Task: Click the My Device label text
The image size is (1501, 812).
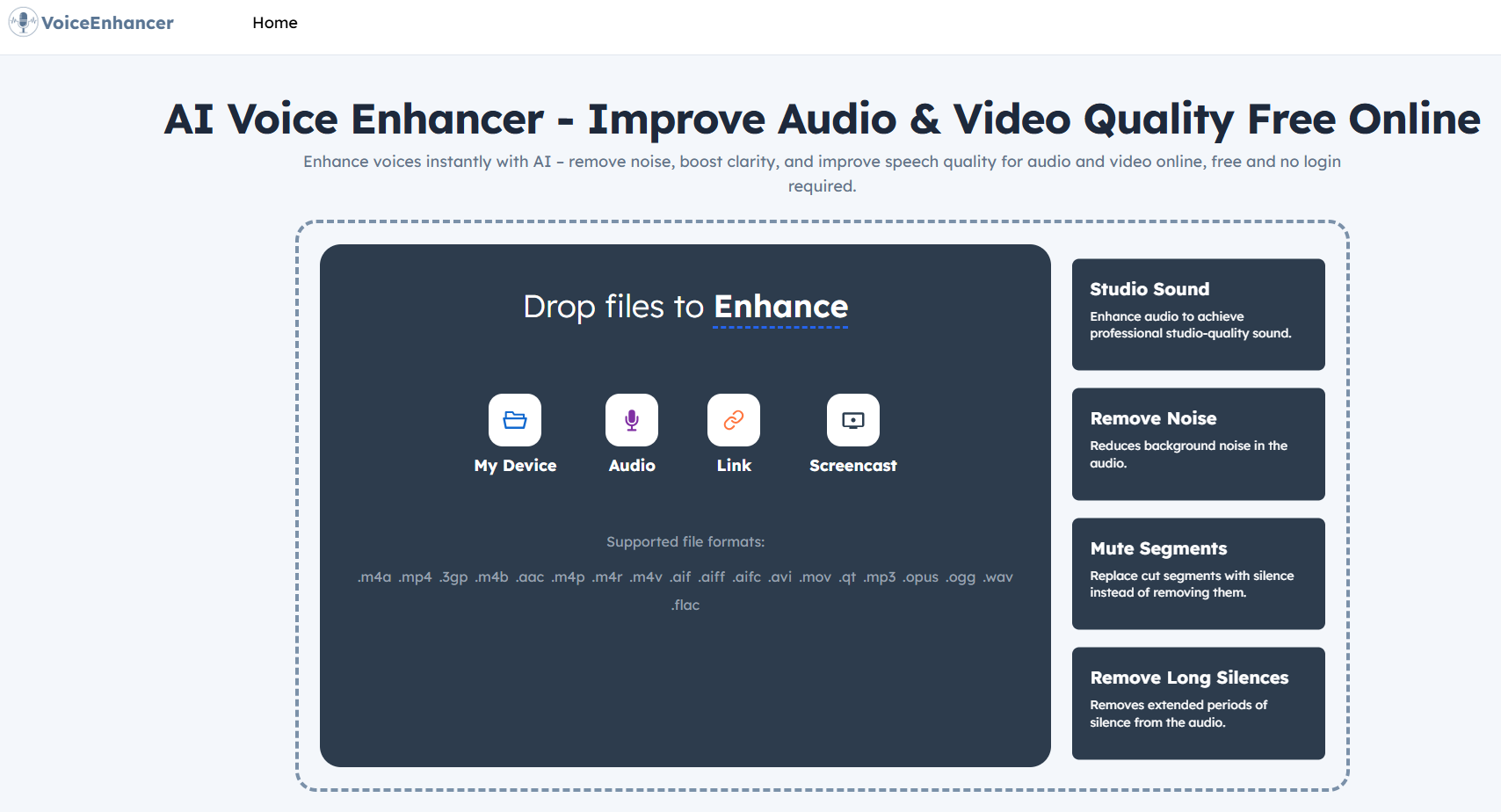Action: pos(515,466)
